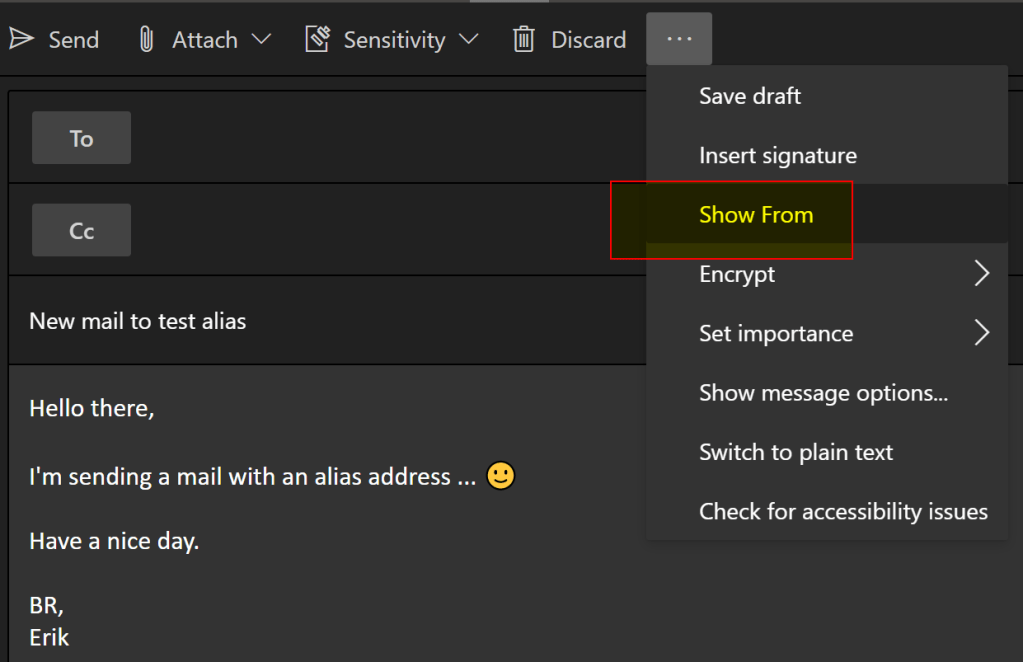Screen dimensions: 1023x662
Task: Expand the Set importance submenu arrow
Action: pos(982,333)
